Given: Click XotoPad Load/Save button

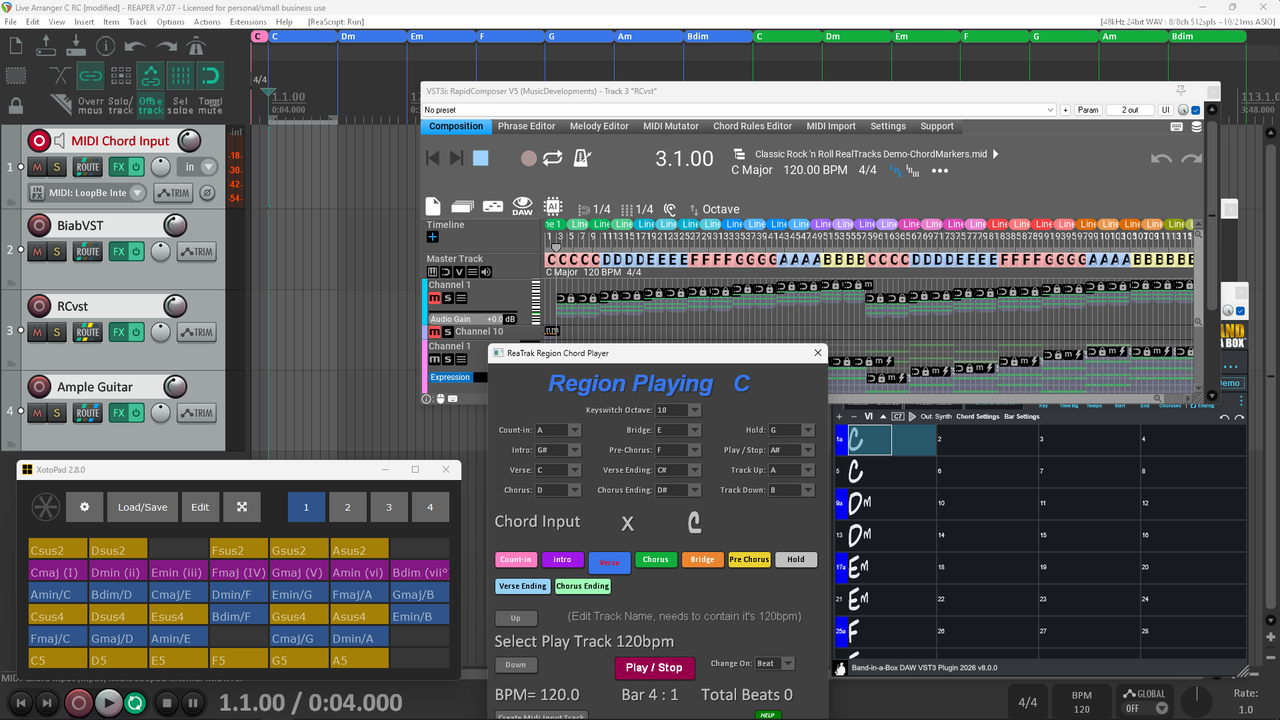Looking at the screenshot, I should click(x=143, y=507).
